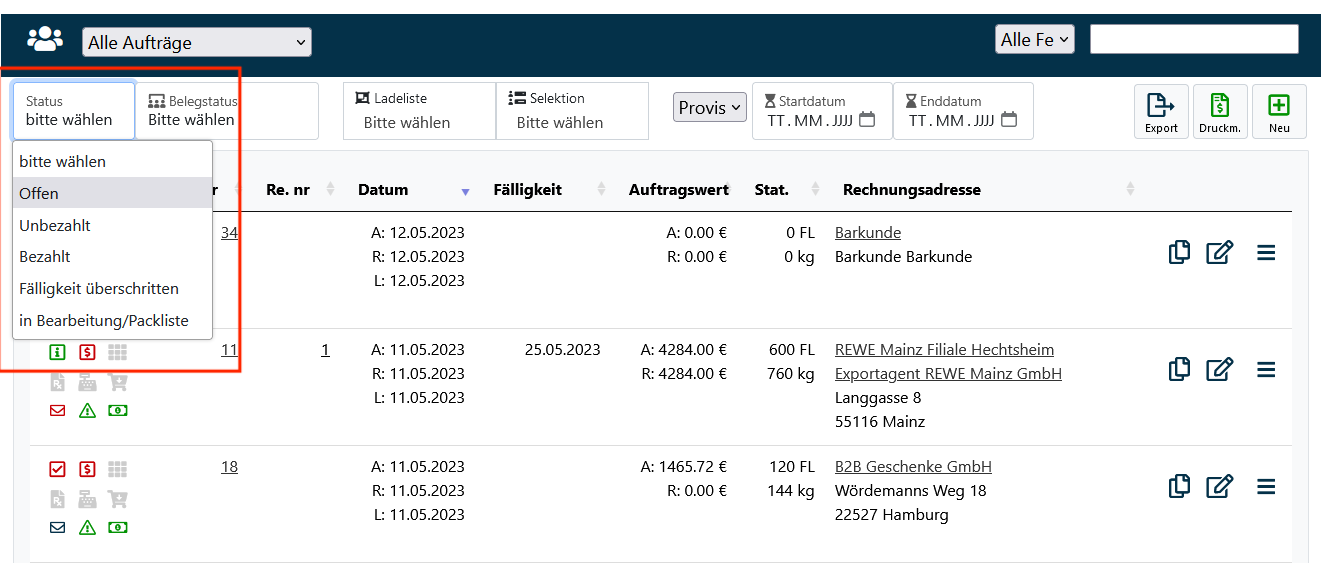Screen dimensions: 1332x563
Task: Click the users group icon in header
Action: 45,40
